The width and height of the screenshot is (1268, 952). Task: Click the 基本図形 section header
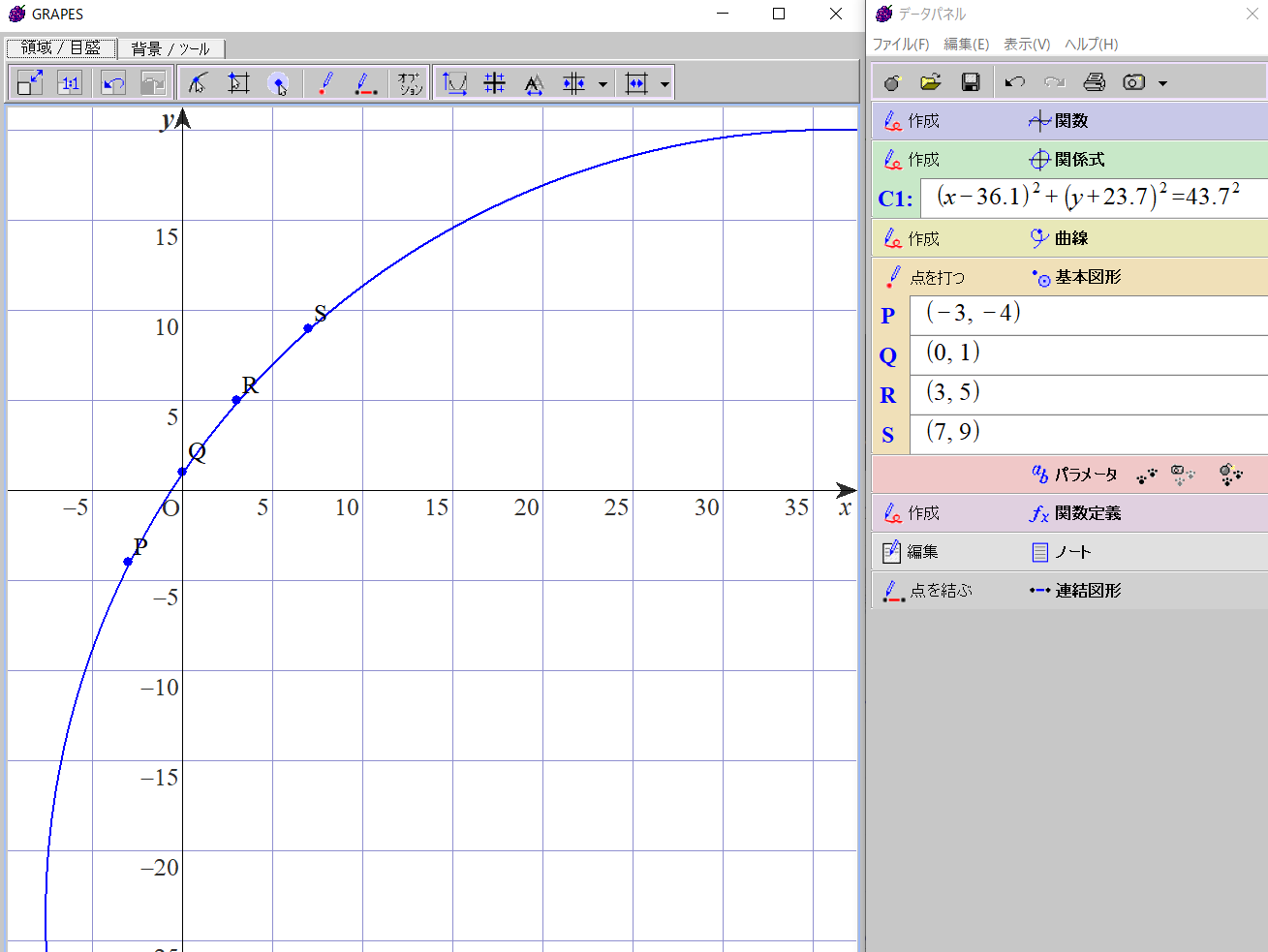(x=1076, y=277)
